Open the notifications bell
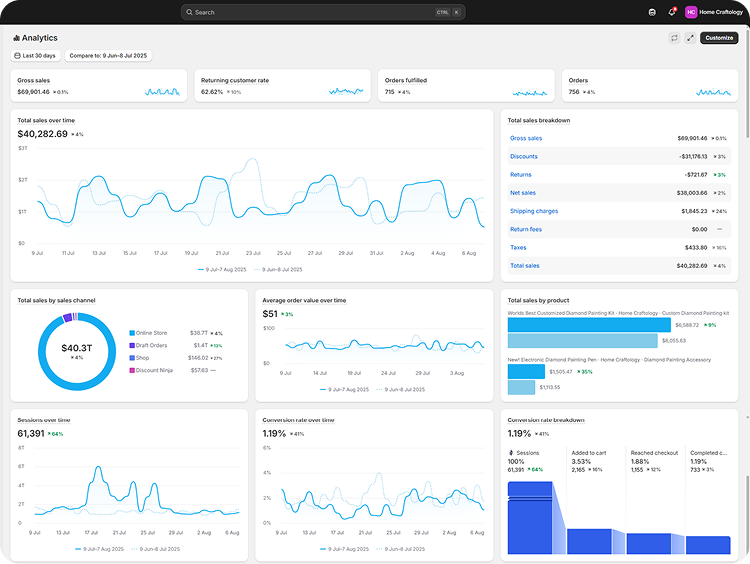Screen dimensions: 750x564 [x=672, y=12]
